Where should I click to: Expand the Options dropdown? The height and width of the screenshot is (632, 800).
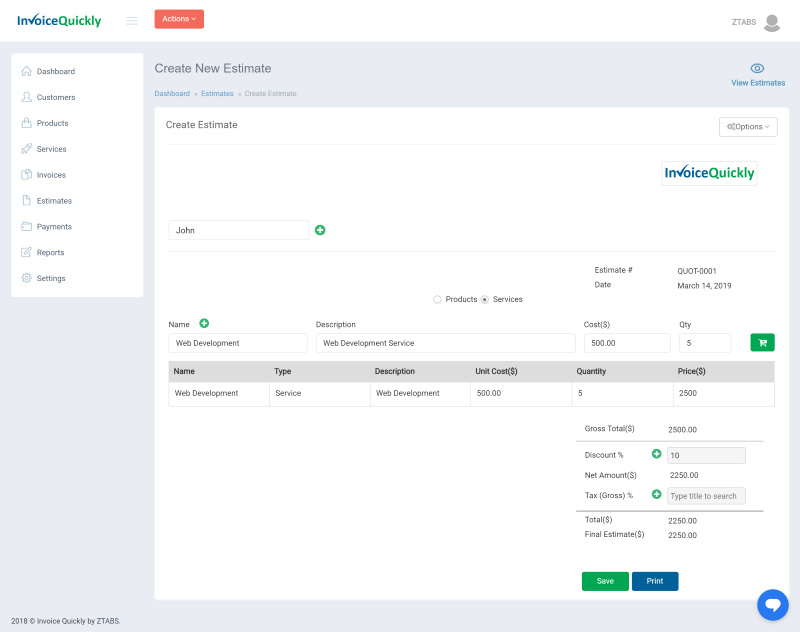(747, 127)
